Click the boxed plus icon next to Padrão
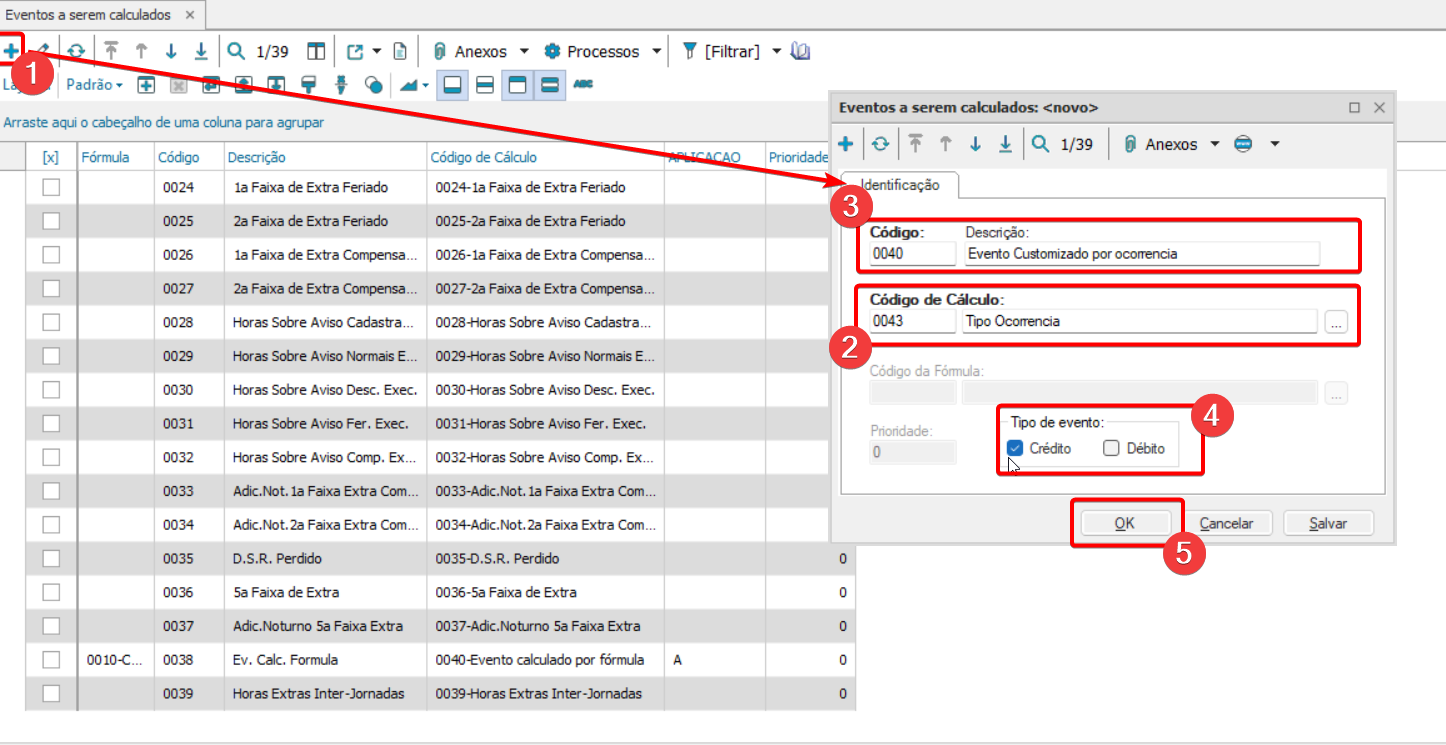Image resolution: width=1446 pixels, height=745 pixels. [x=146, y=85]
